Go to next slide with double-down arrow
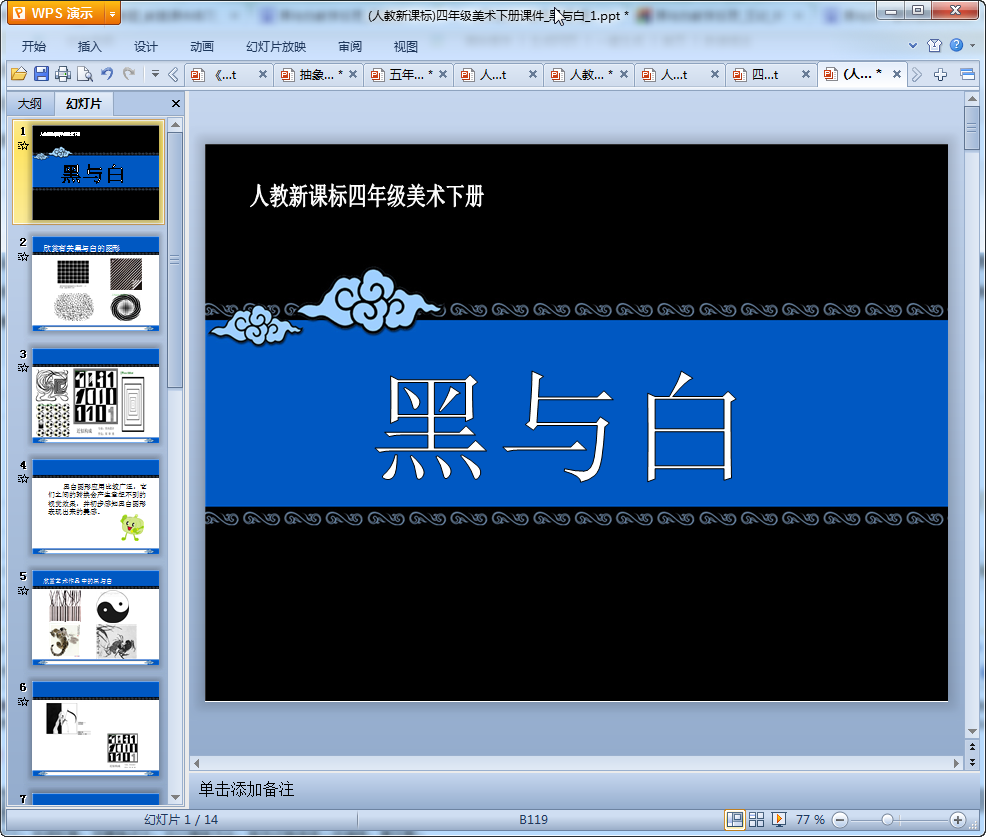Screen dimensions: 986x837 click(x=972, y=762)
